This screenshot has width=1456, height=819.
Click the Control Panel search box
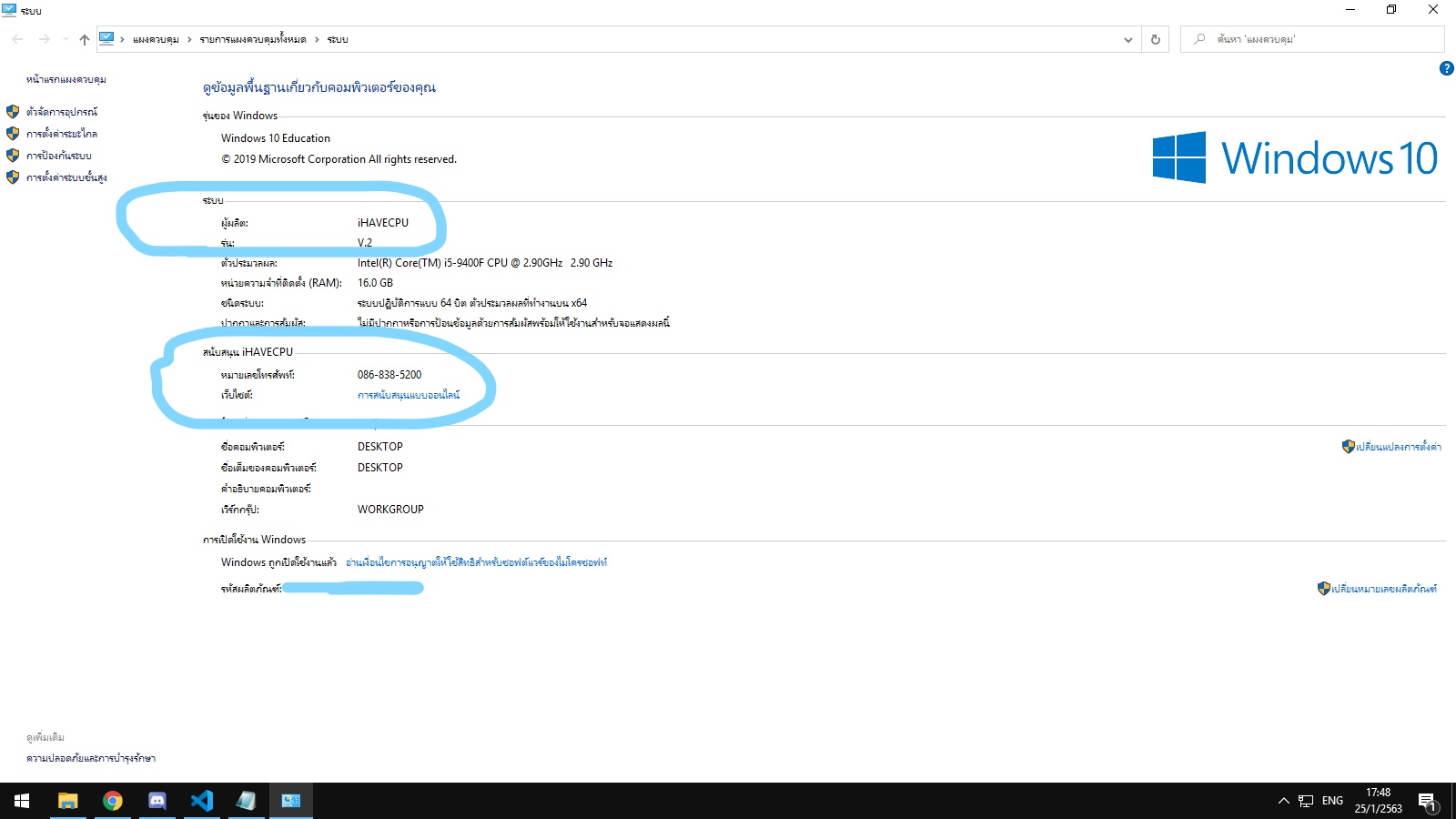1312,39
